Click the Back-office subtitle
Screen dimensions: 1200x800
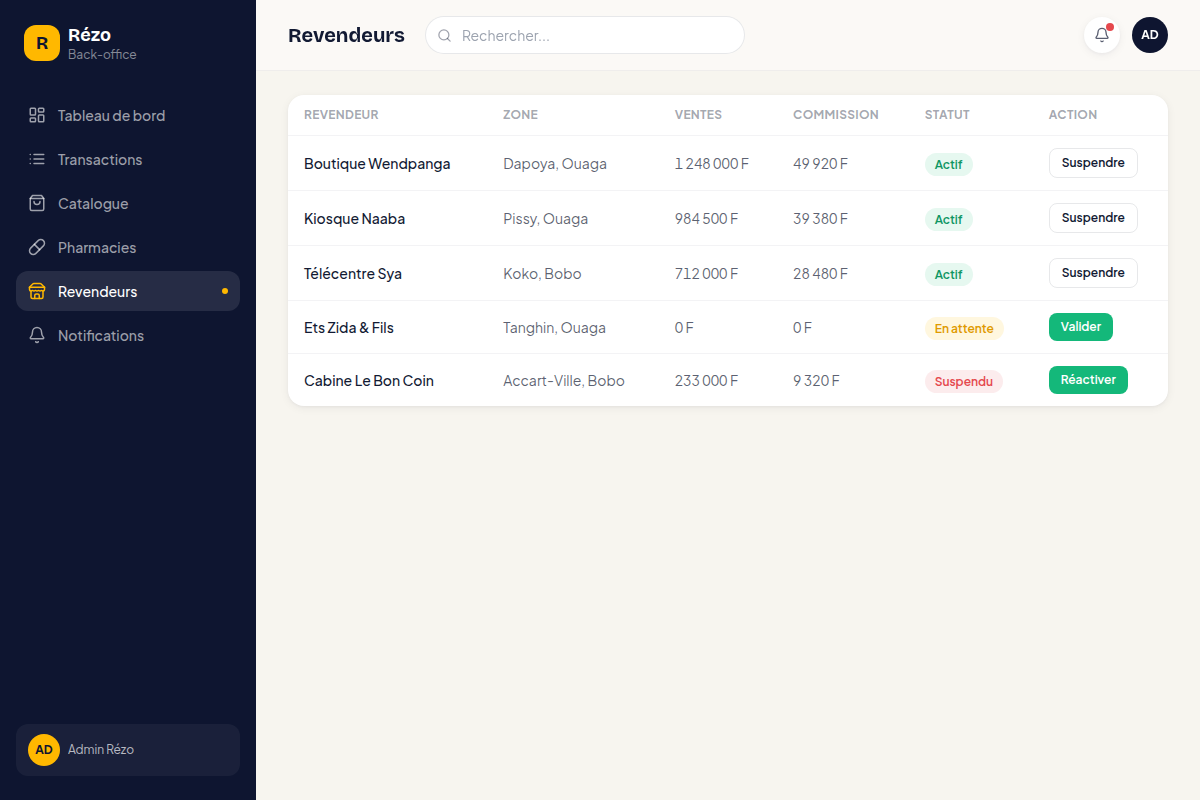coord(102,55)
